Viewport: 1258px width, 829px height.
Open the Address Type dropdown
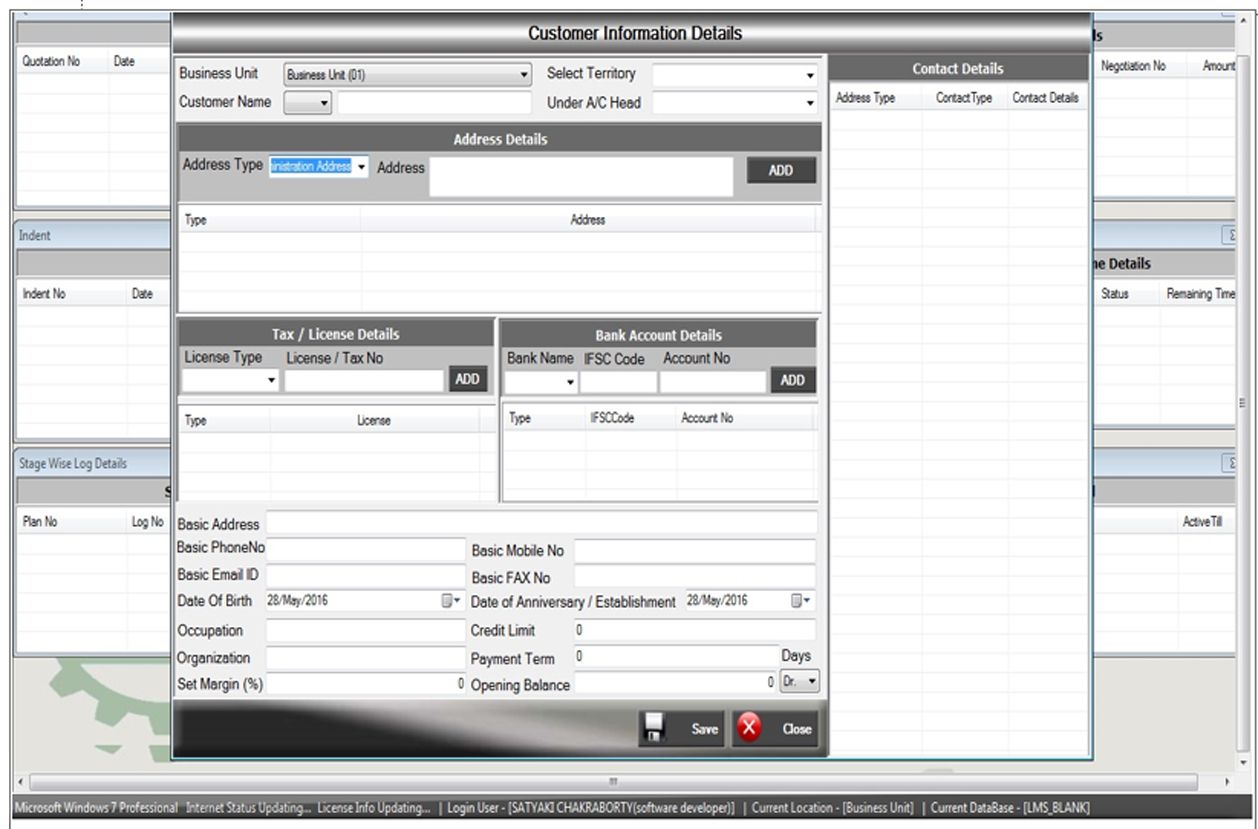click(x=361, y=167)
